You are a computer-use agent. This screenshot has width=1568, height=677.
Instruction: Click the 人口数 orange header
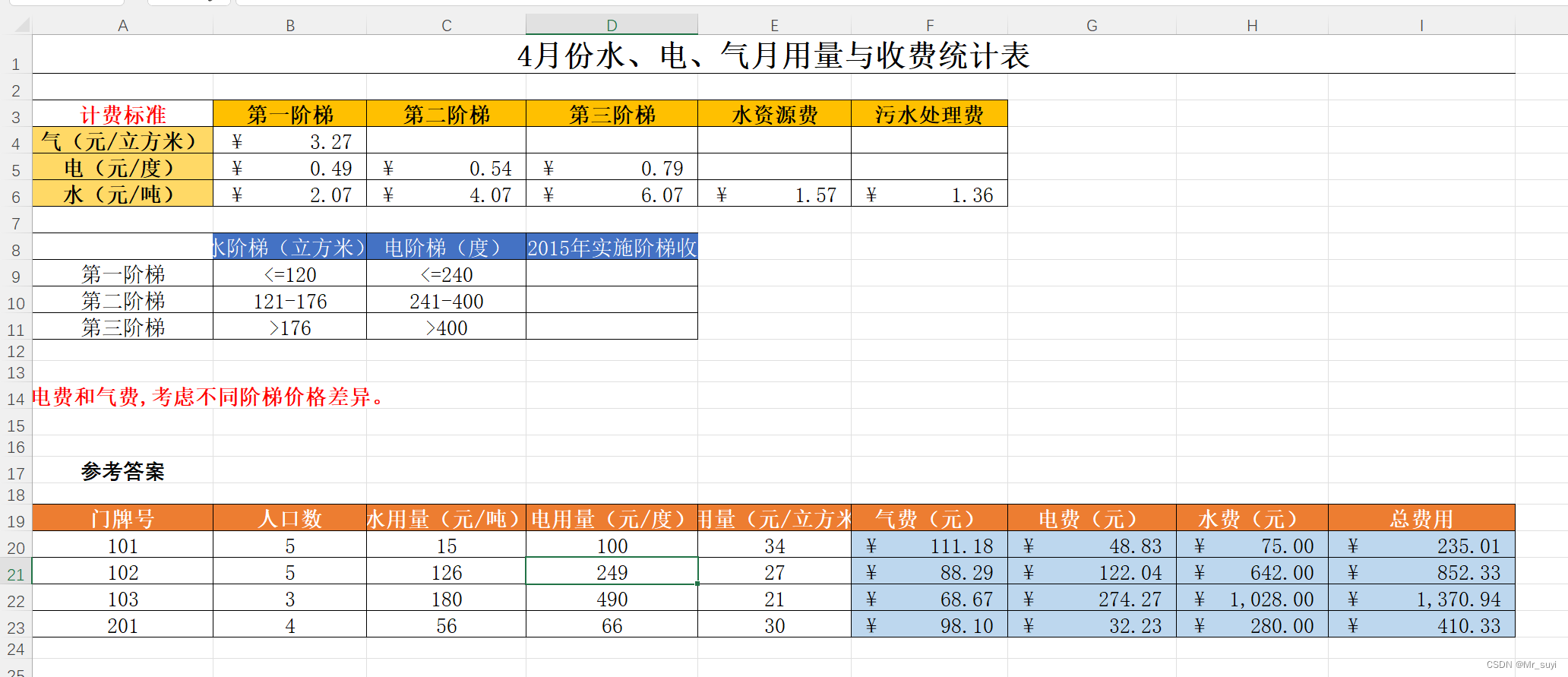click(x=290, y=518)
